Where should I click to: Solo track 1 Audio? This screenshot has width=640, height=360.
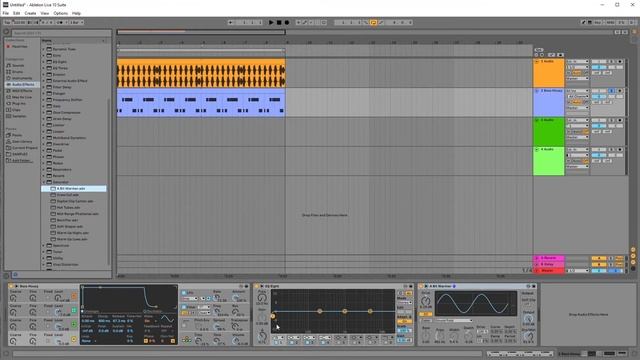tap(611, 62)
